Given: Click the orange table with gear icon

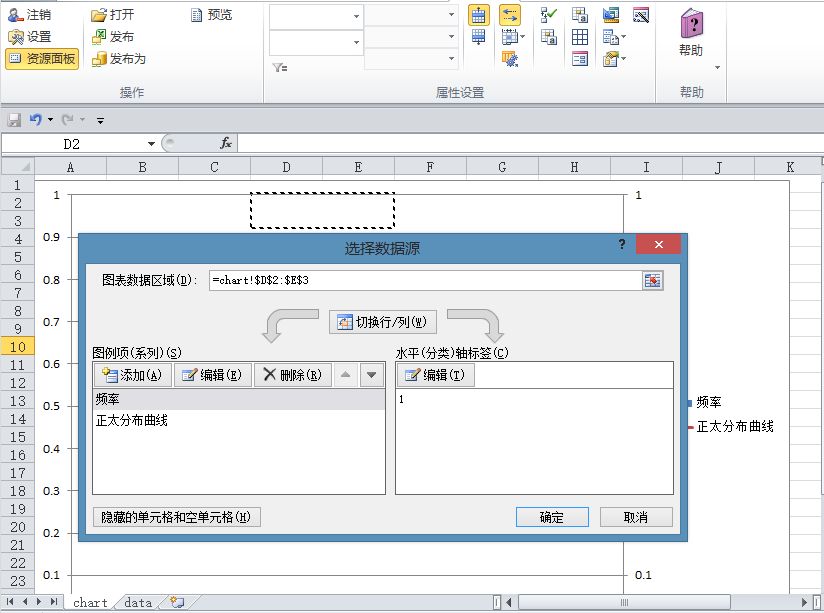Looking at the screenshot, I should pos(510,59).
